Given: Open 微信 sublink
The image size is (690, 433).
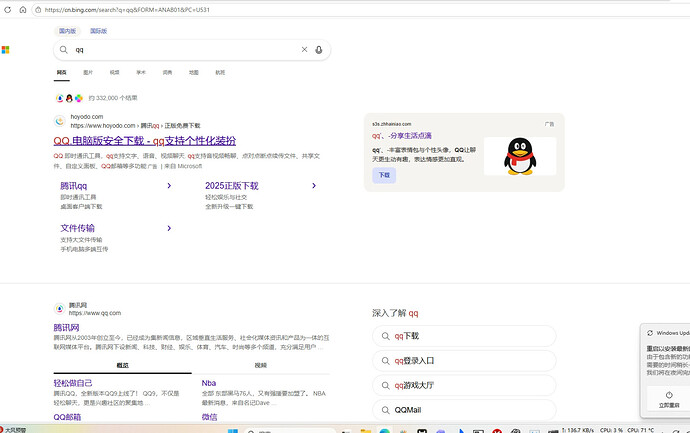Looking at the screenshot, I should point(209,417).
